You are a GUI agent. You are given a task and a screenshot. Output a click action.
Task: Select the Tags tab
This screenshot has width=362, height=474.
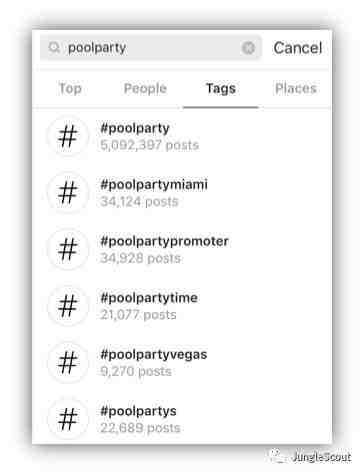221,89
